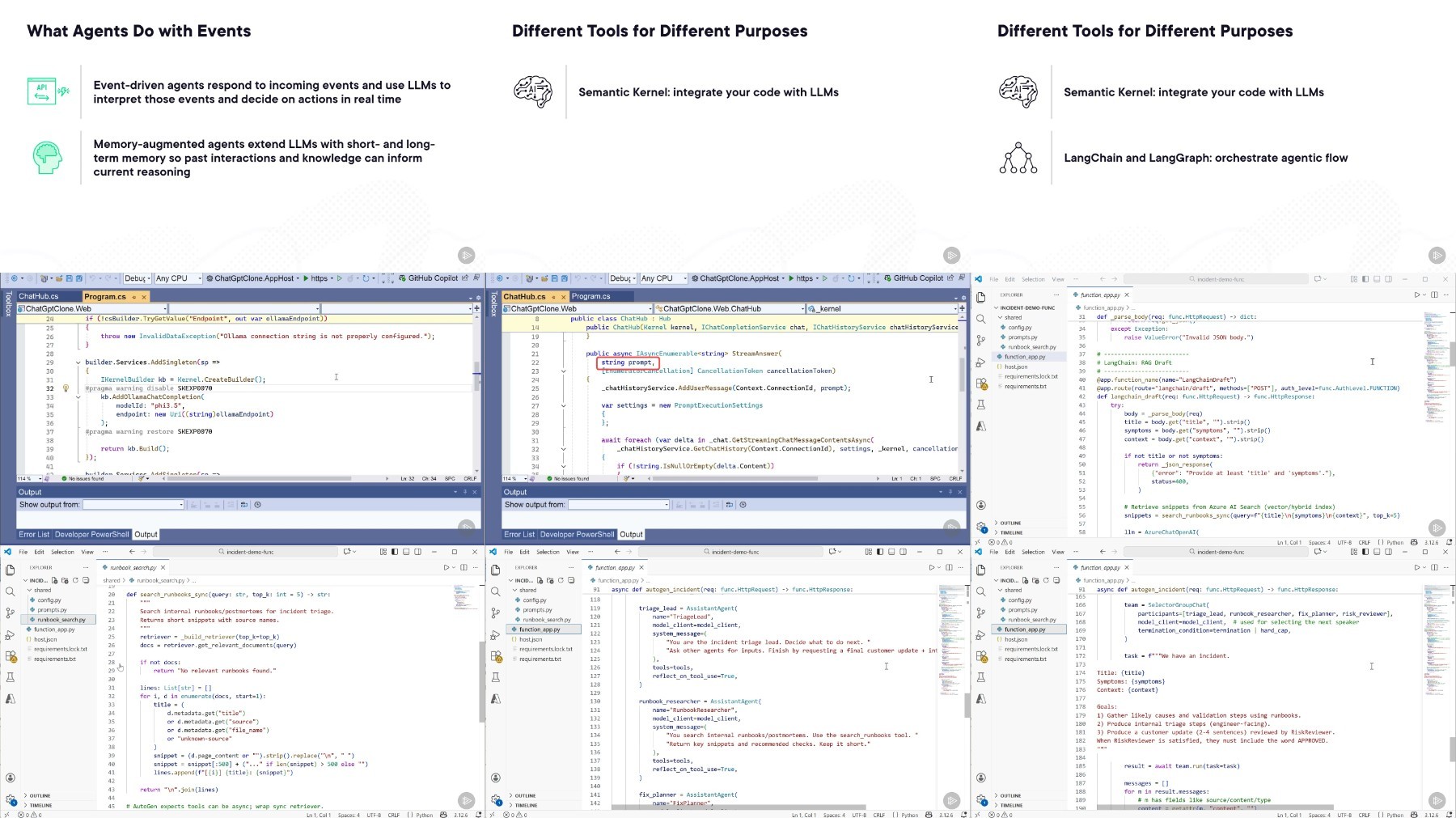Open Search view in the runbook_search.py VS Code window
Screen dimensions: 1456x818
tap(11, 591)
